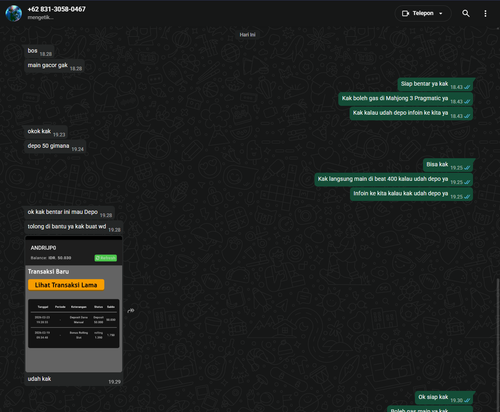This screenshot has height=412, width=500.
Task: Select the message "Bisa kak"
Action: (x=448, y=165)
